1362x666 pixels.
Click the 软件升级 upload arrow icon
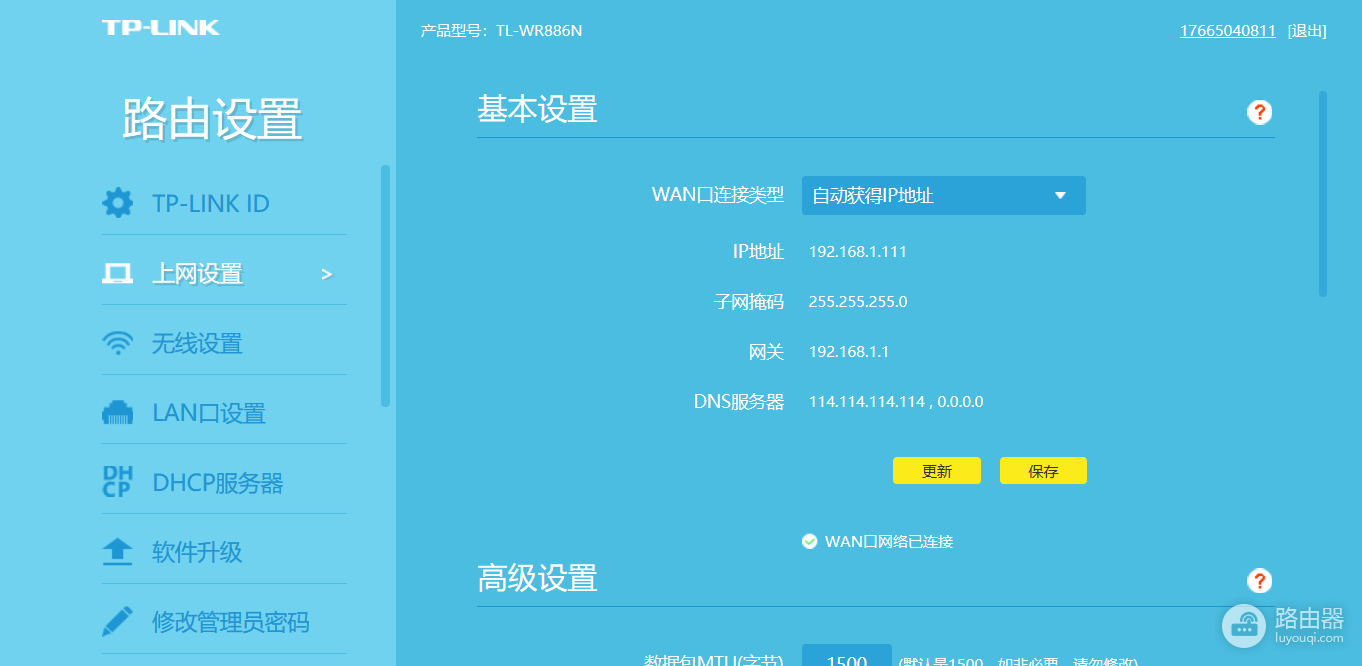coord(118,550)
